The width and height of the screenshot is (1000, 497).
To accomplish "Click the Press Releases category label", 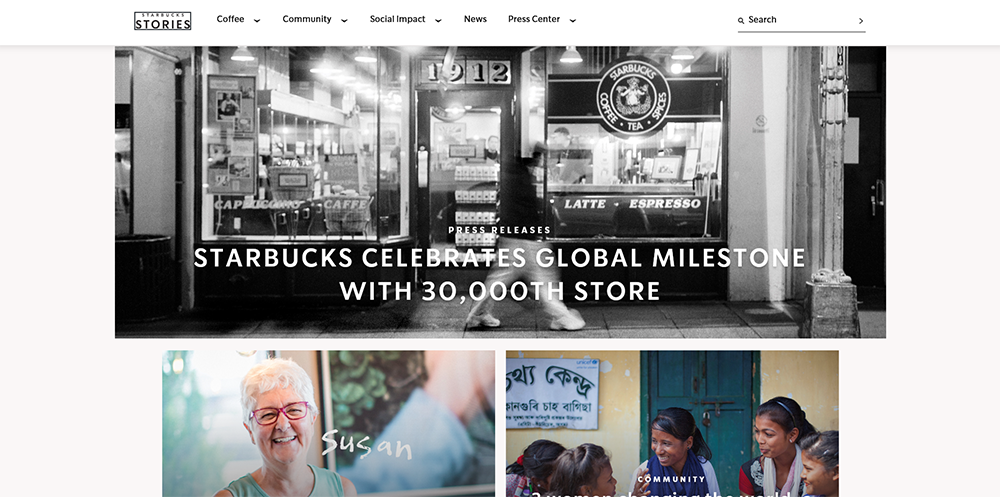I will [499, 230].
